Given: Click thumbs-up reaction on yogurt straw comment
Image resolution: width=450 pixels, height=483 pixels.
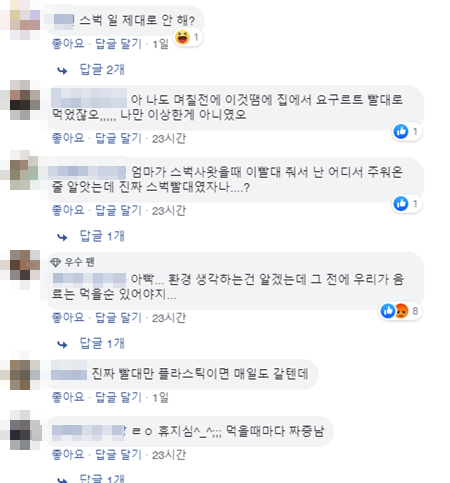Looking at the screenshot, I should (401, 132).
